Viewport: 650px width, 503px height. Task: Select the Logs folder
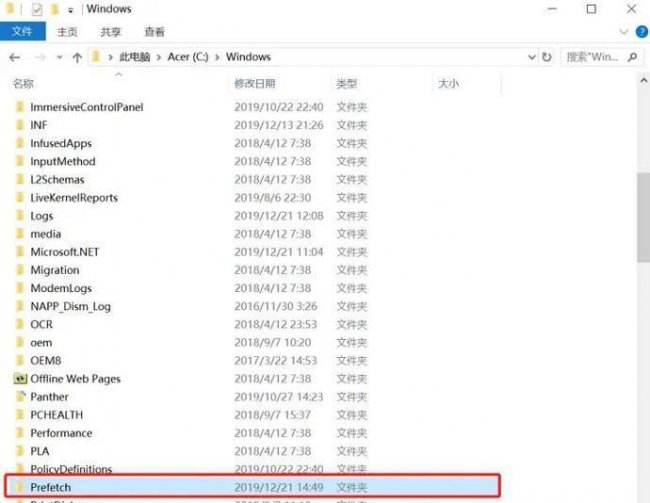(x=41, y=216)
